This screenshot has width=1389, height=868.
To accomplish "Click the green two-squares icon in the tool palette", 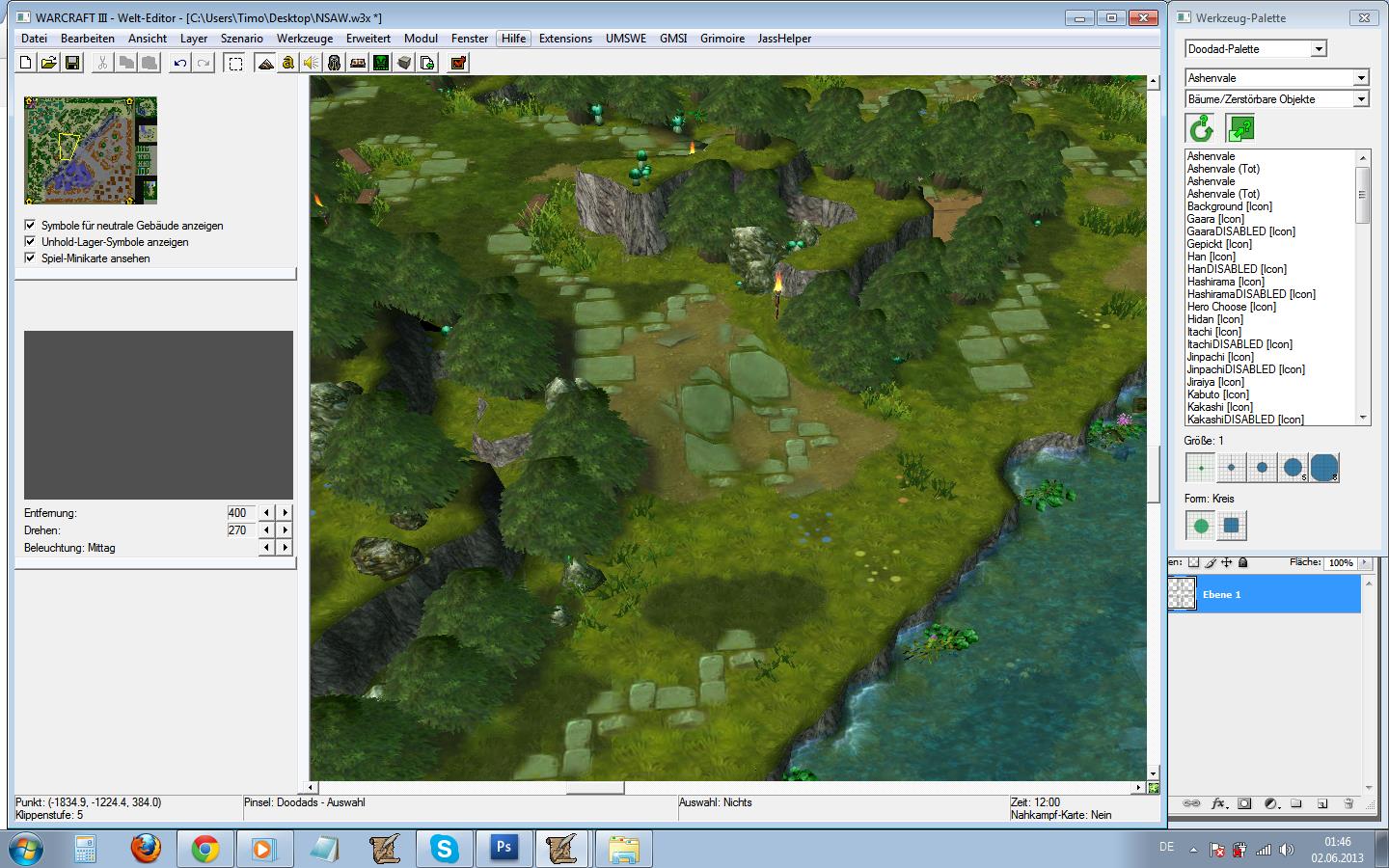I will (x=1240, y=128).
